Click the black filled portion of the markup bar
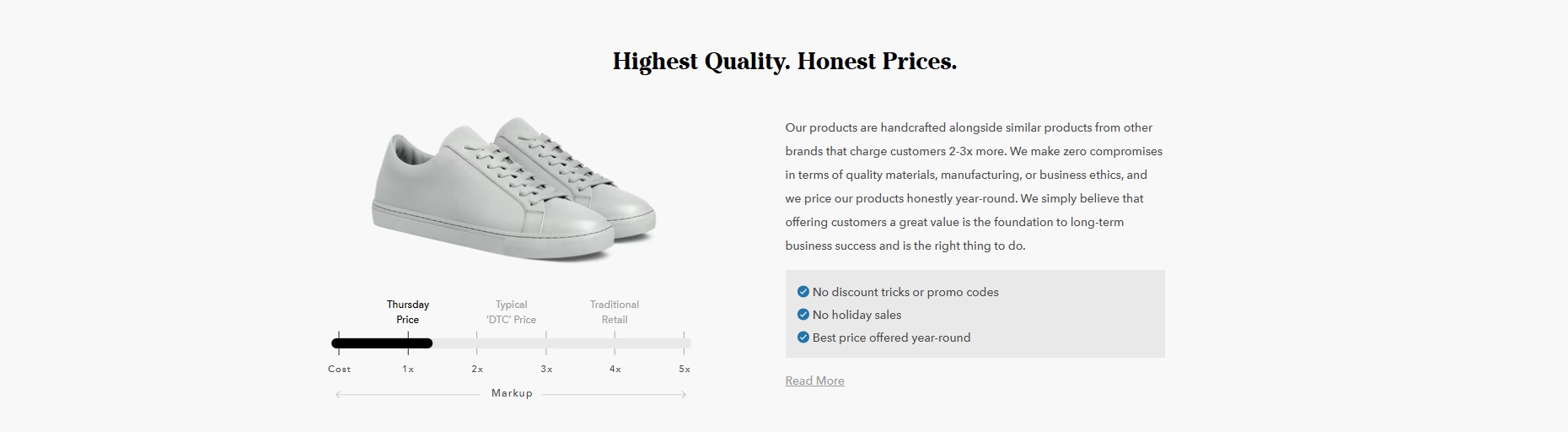Screen dimensions: 1568x432 pyautogui.click(x=382, y=343)
